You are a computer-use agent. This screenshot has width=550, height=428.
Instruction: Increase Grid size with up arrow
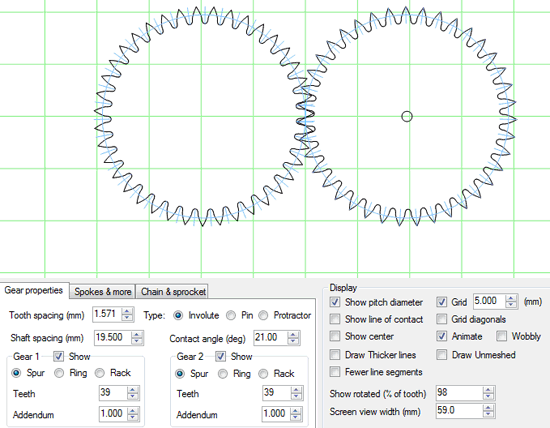pyautogui.click(x=511, y=298)
